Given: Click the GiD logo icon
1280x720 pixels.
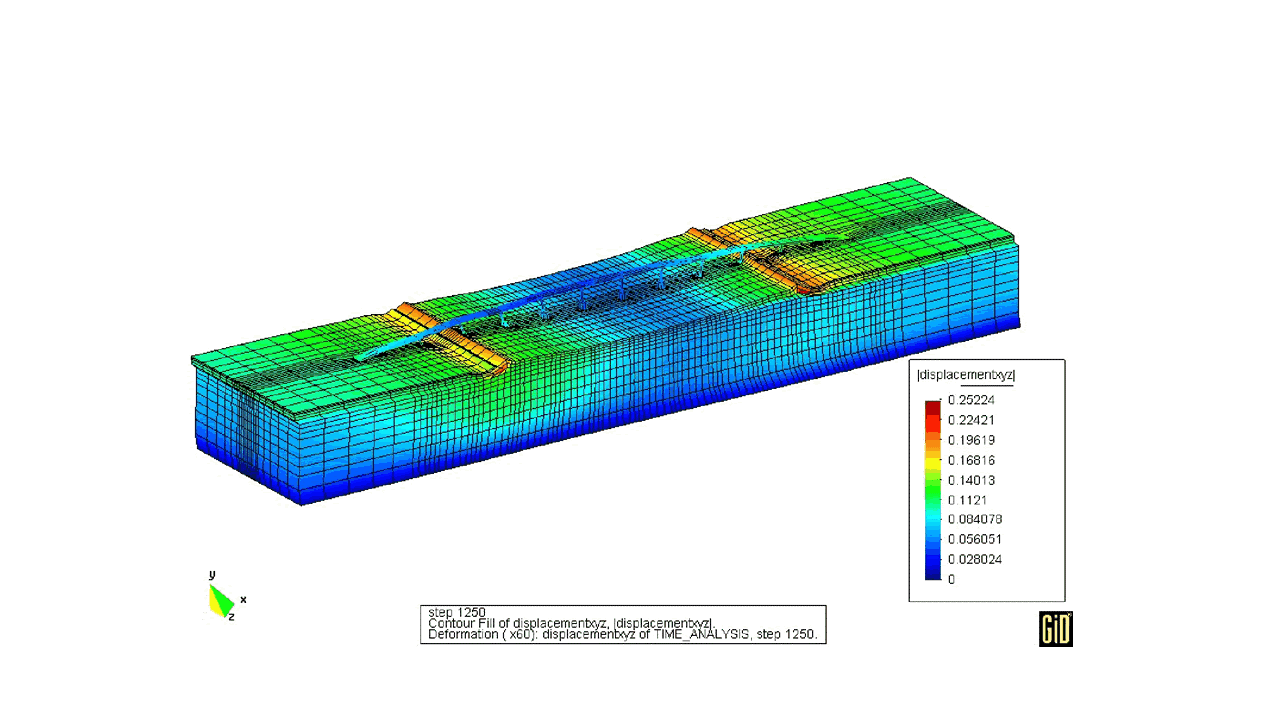Looking at the screenshot, I should [x=1056, y=629].
